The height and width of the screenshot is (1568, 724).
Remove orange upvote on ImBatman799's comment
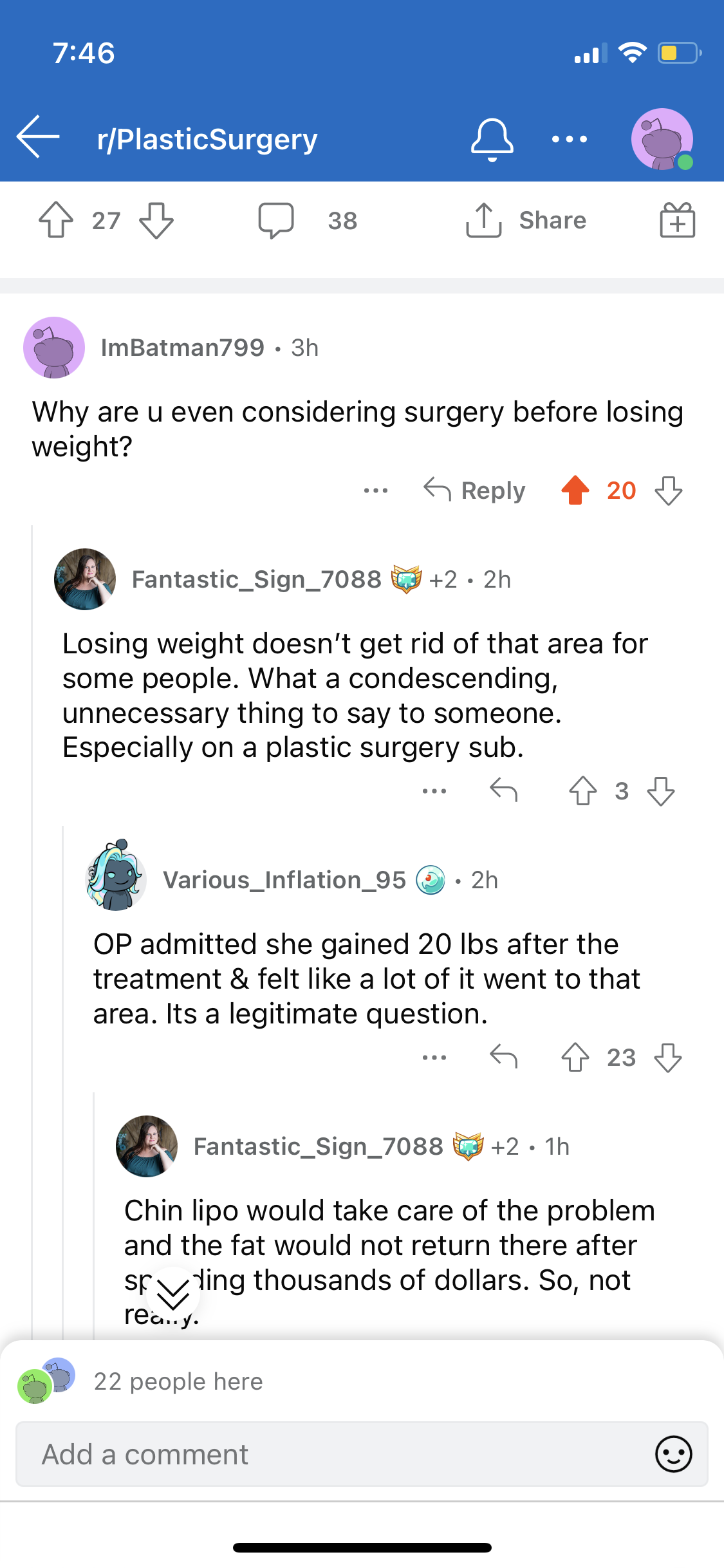click(575, 490)
